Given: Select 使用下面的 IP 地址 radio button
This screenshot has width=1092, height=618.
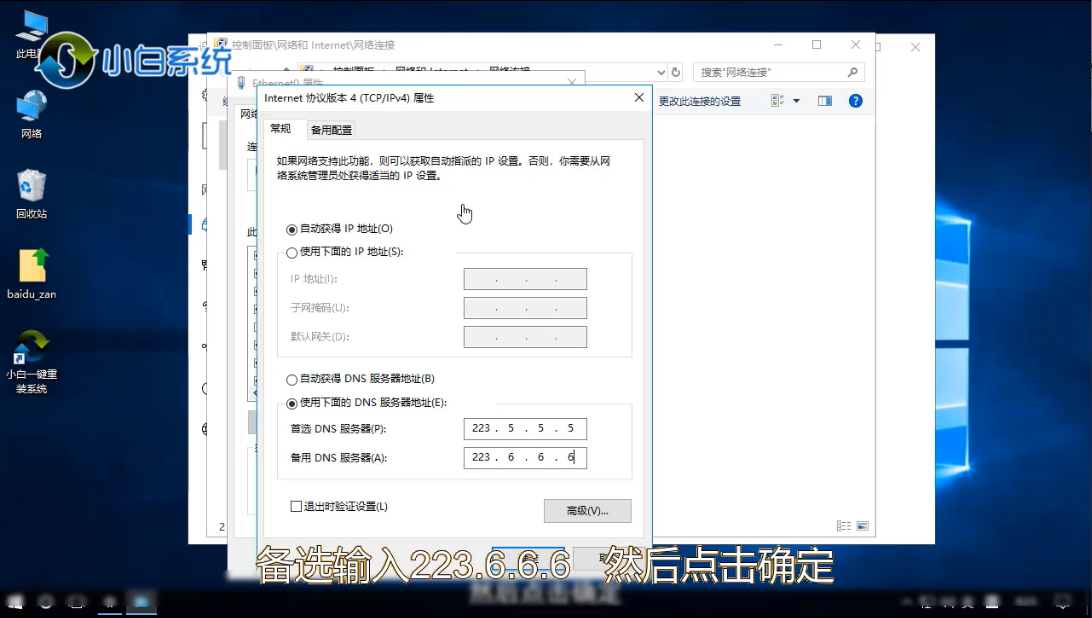Looking at the screenshot, I should (x=291, y=252).
